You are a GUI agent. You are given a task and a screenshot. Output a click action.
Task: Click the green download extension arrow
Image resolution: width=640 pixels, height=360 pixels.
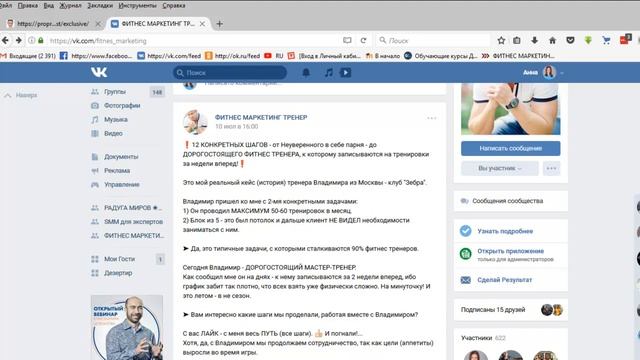[x=588, y=40]
